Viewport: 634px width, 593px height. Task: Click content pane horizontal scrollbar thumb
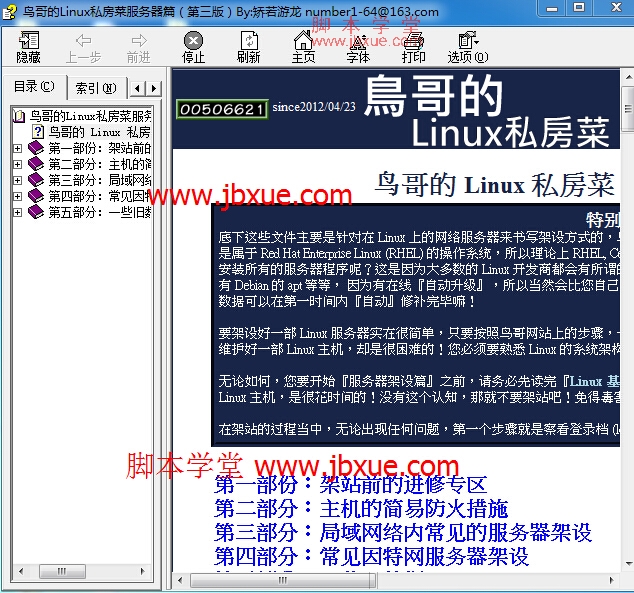283,580
